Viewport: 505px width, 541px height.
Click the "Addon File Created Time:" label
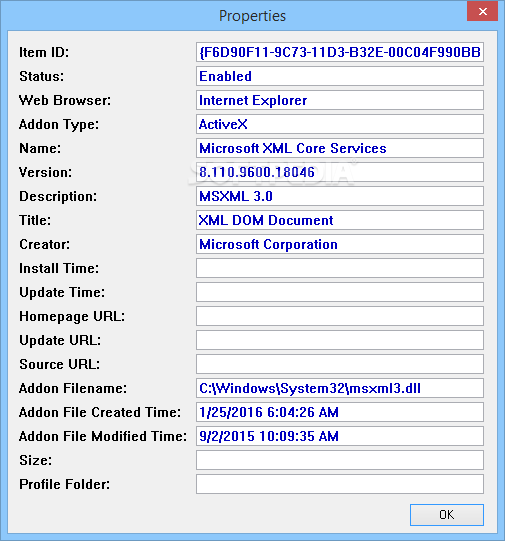coord(100,412)
